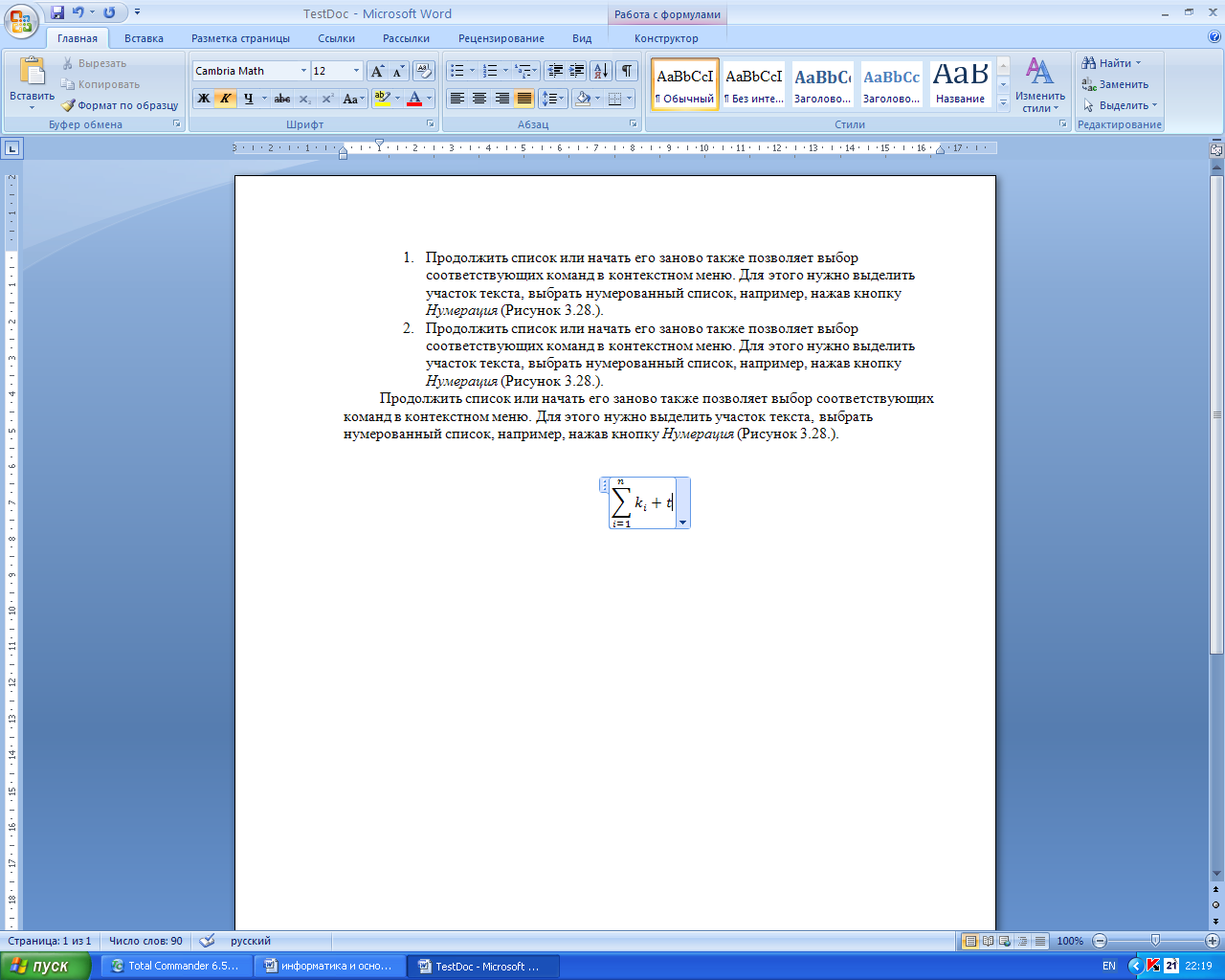
Task: Decrease paragraph indent
Action: pyautogui.click(x=555, y=71)
